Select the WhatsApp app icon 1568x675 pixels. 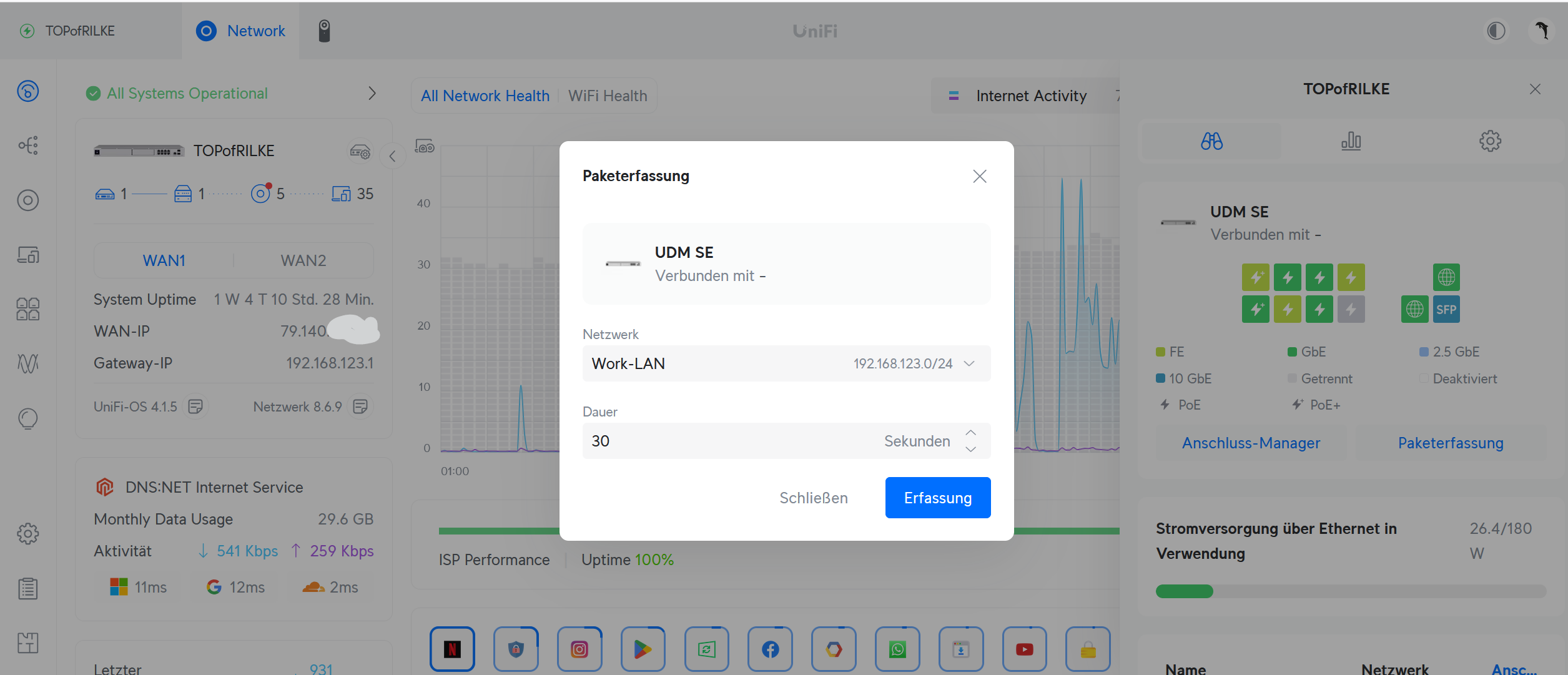pos(897,649)
